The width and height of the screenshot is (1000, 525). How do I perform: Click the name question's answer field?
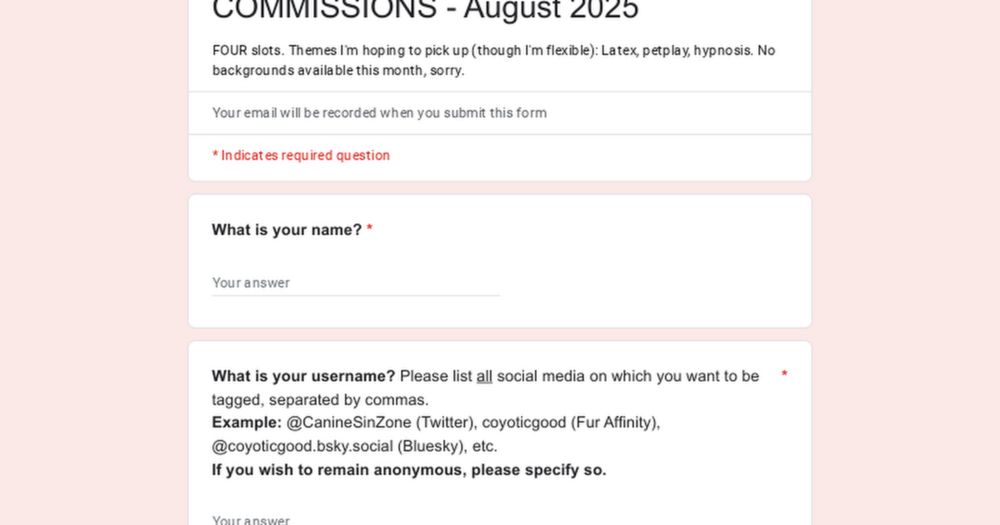click(x=355, y=283)
